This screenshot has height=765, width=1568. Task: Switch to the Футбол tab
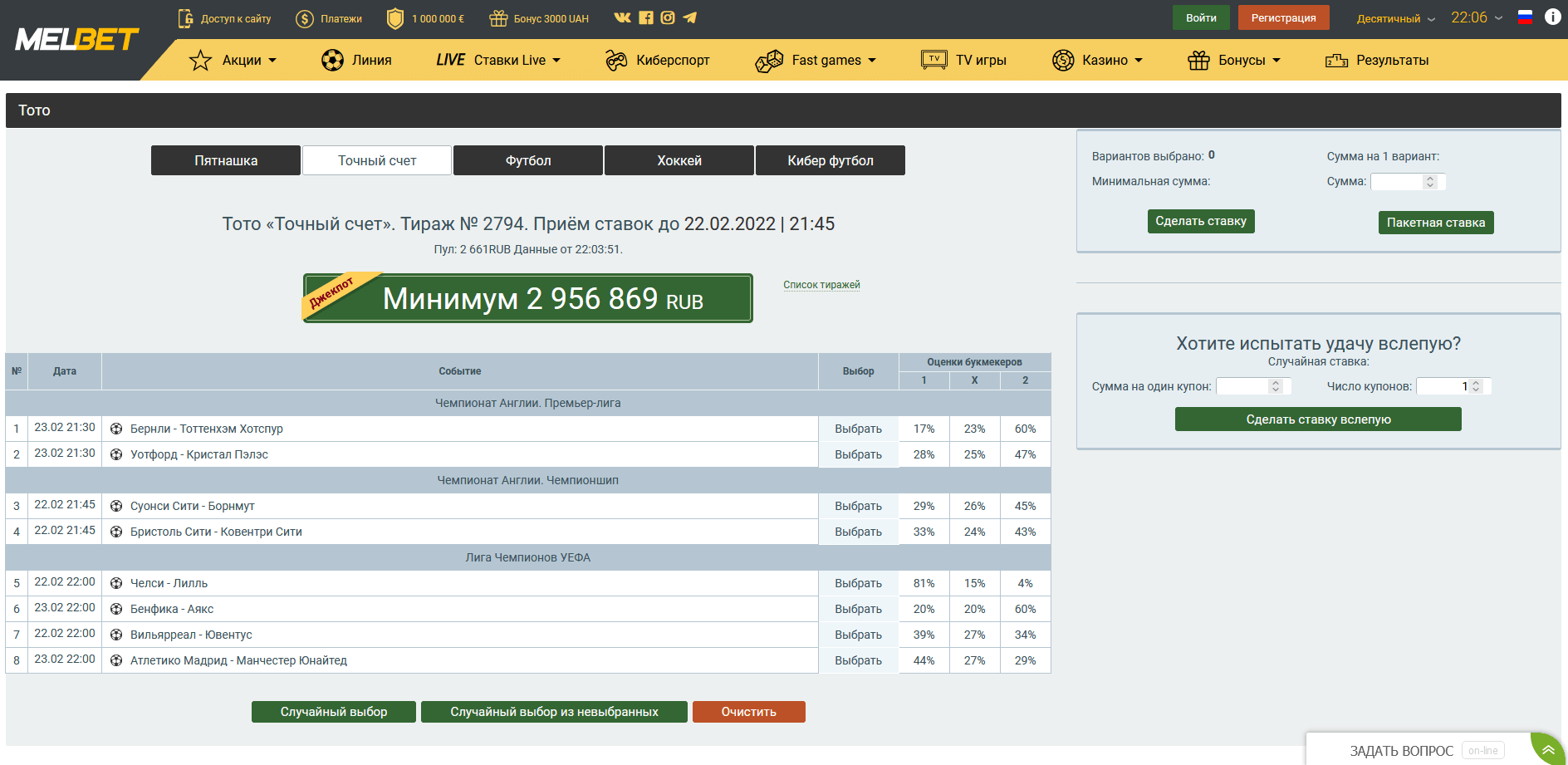click(528, 160)
